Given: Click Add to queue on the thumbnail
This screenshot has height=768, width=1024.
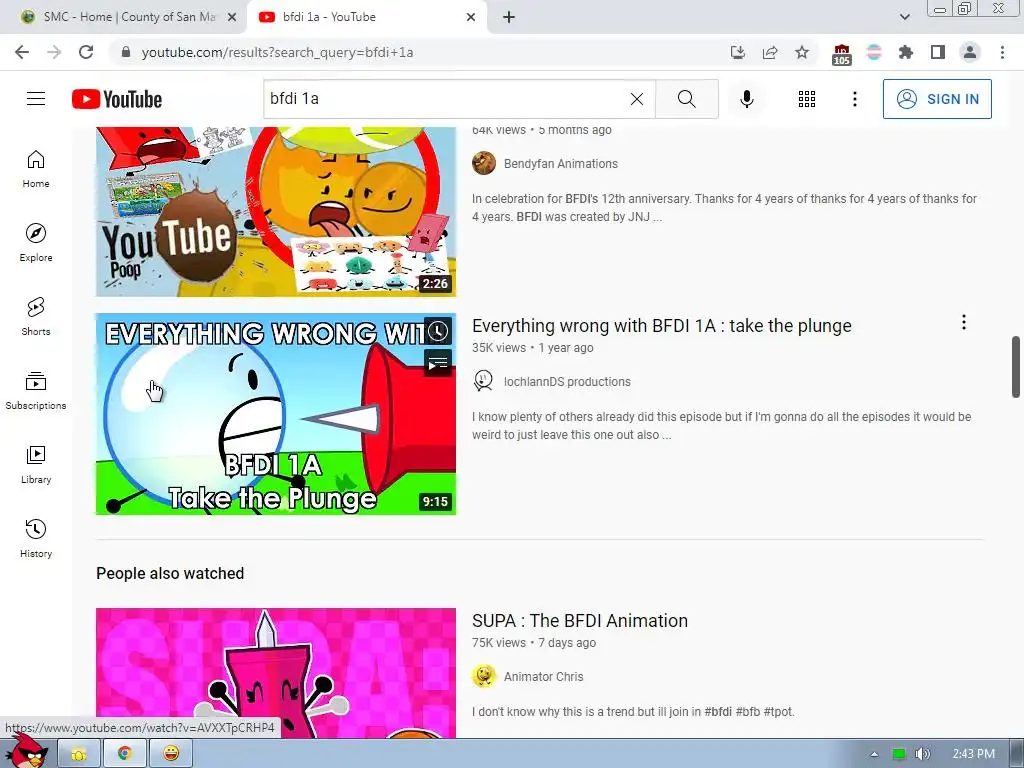Looking at the screenshot, I should tap(438, 363).
